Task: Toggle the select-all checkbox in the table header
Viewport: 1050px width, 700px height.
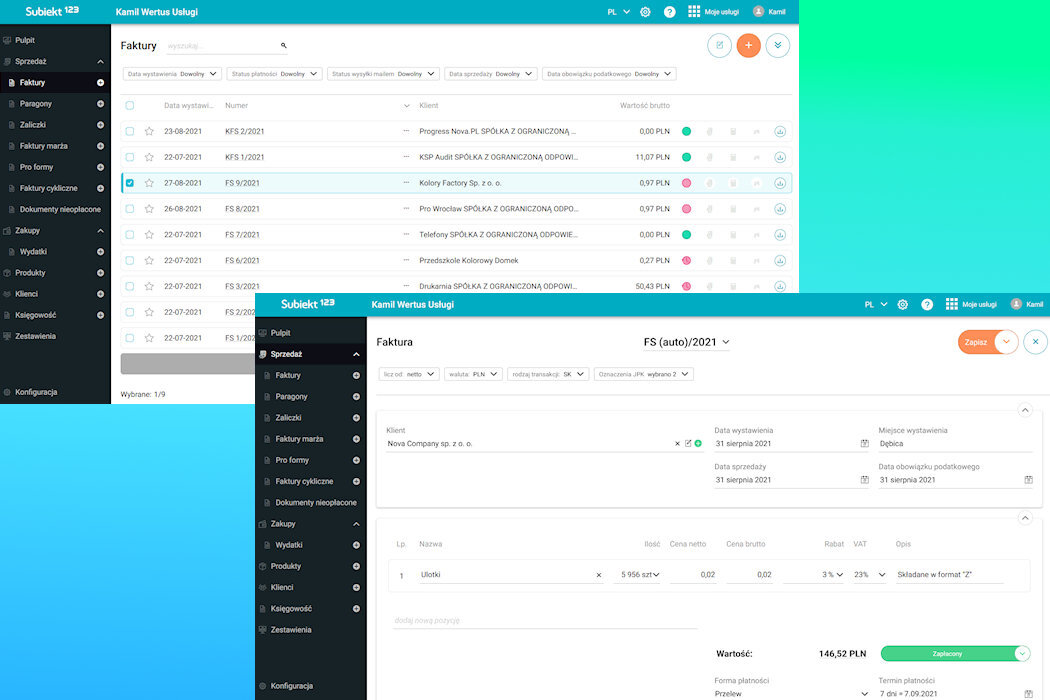Action: pos(130,105)
